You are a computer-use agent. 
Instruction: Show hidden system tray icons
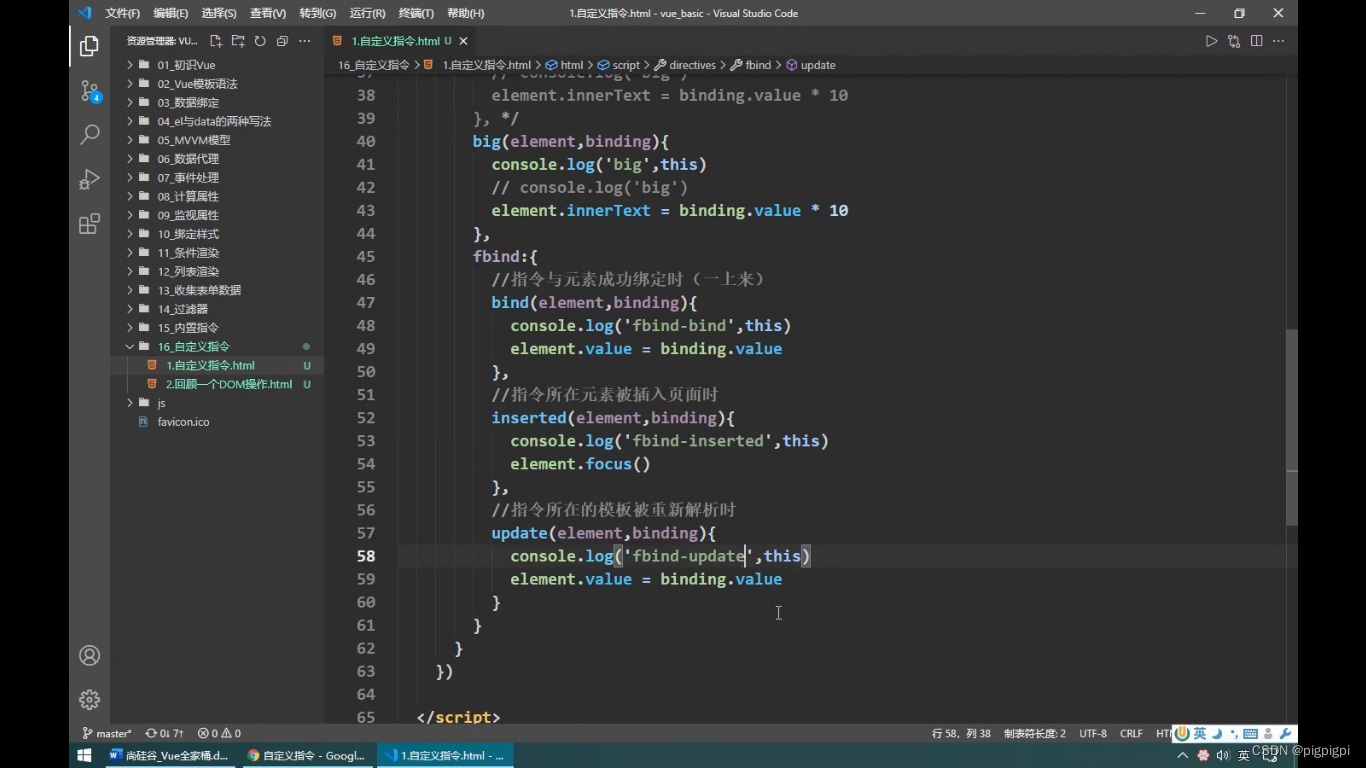[1183, 755]
